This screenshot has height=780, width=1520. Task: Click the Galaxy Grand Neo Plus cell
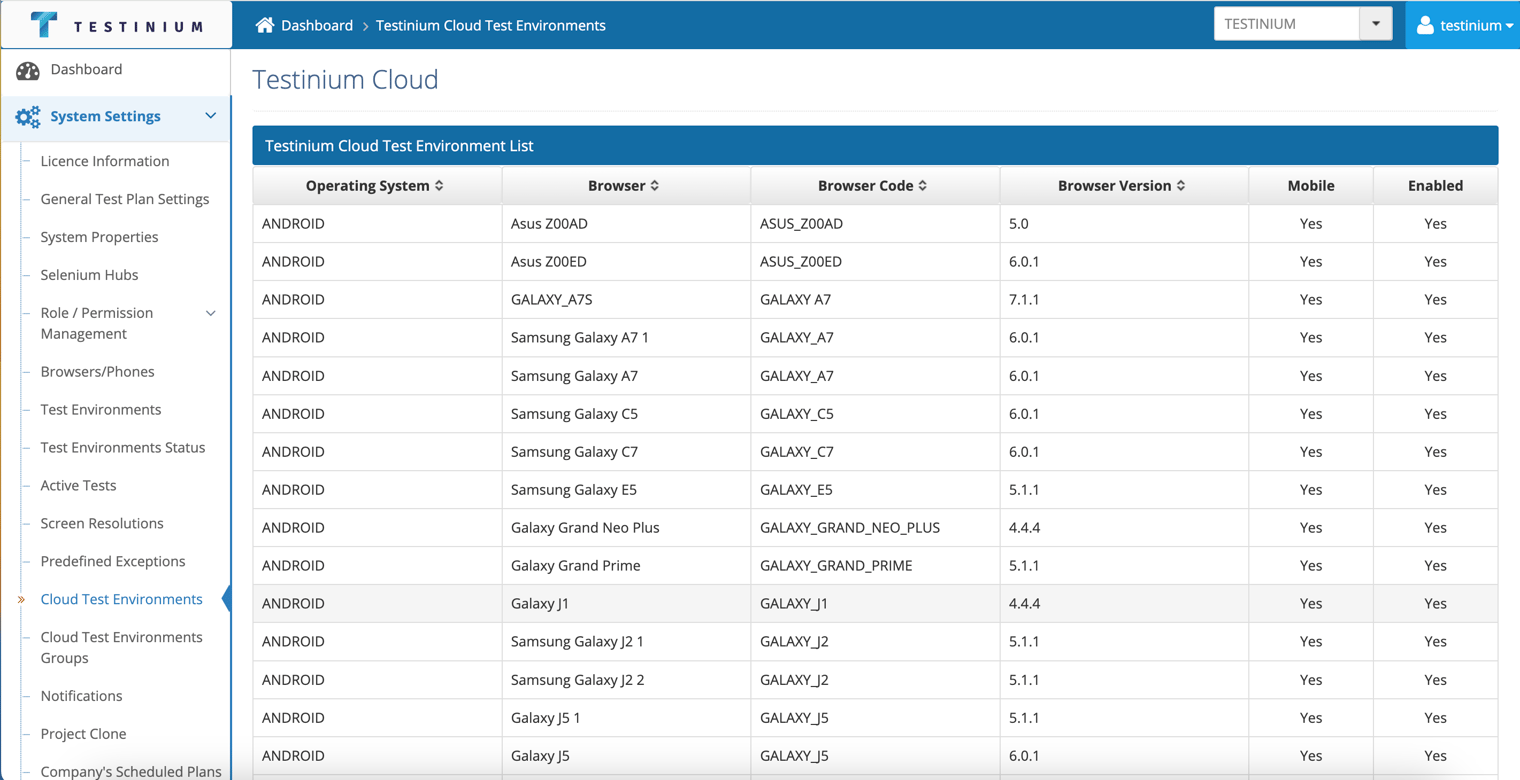(626, 528)
